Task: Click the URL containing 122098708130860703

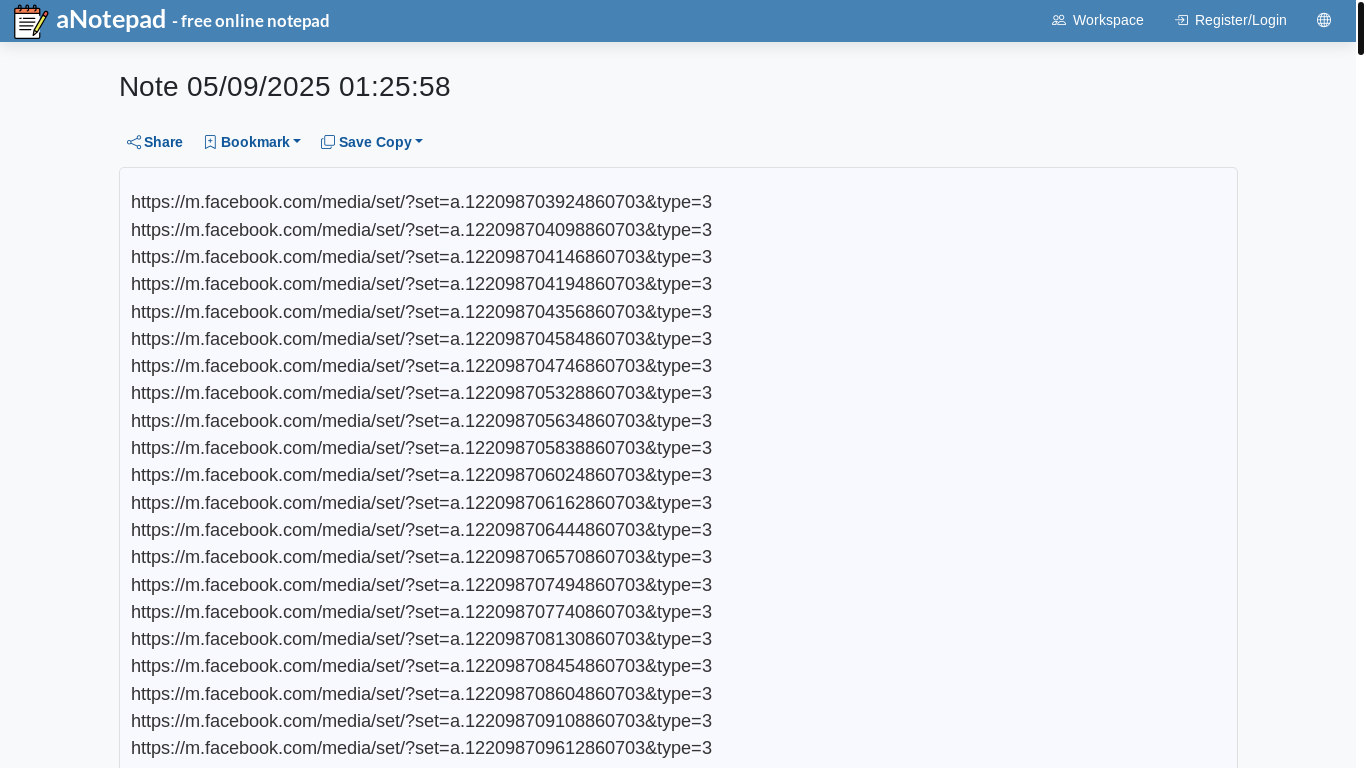Action: tap(421, 639)
